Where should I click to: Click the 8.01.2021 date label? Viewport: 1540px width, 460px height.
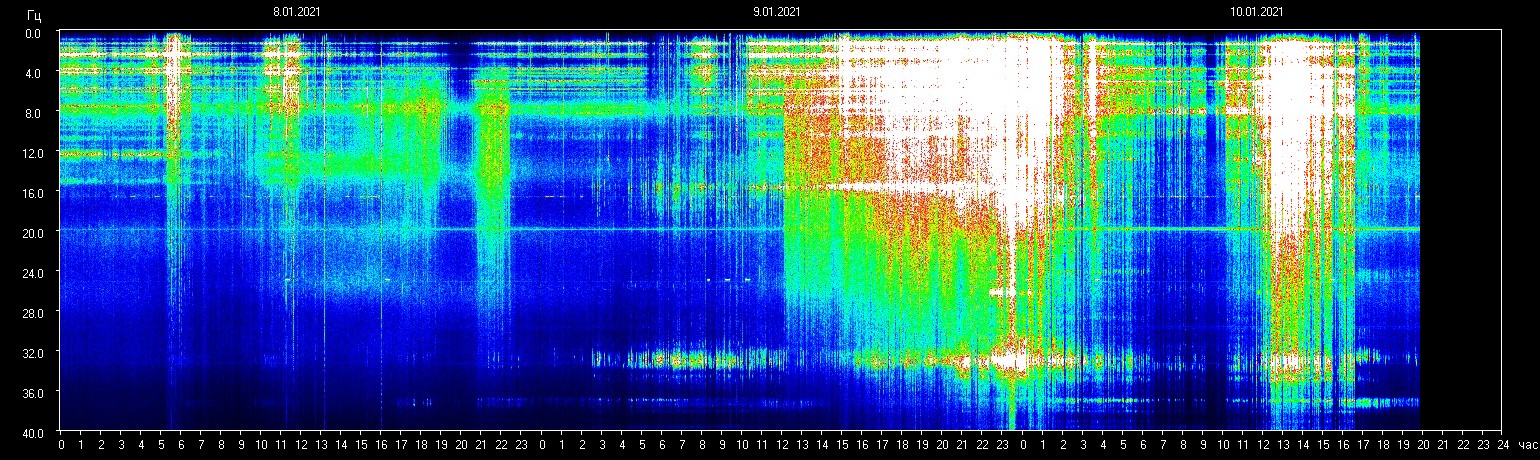click(297, 12)
